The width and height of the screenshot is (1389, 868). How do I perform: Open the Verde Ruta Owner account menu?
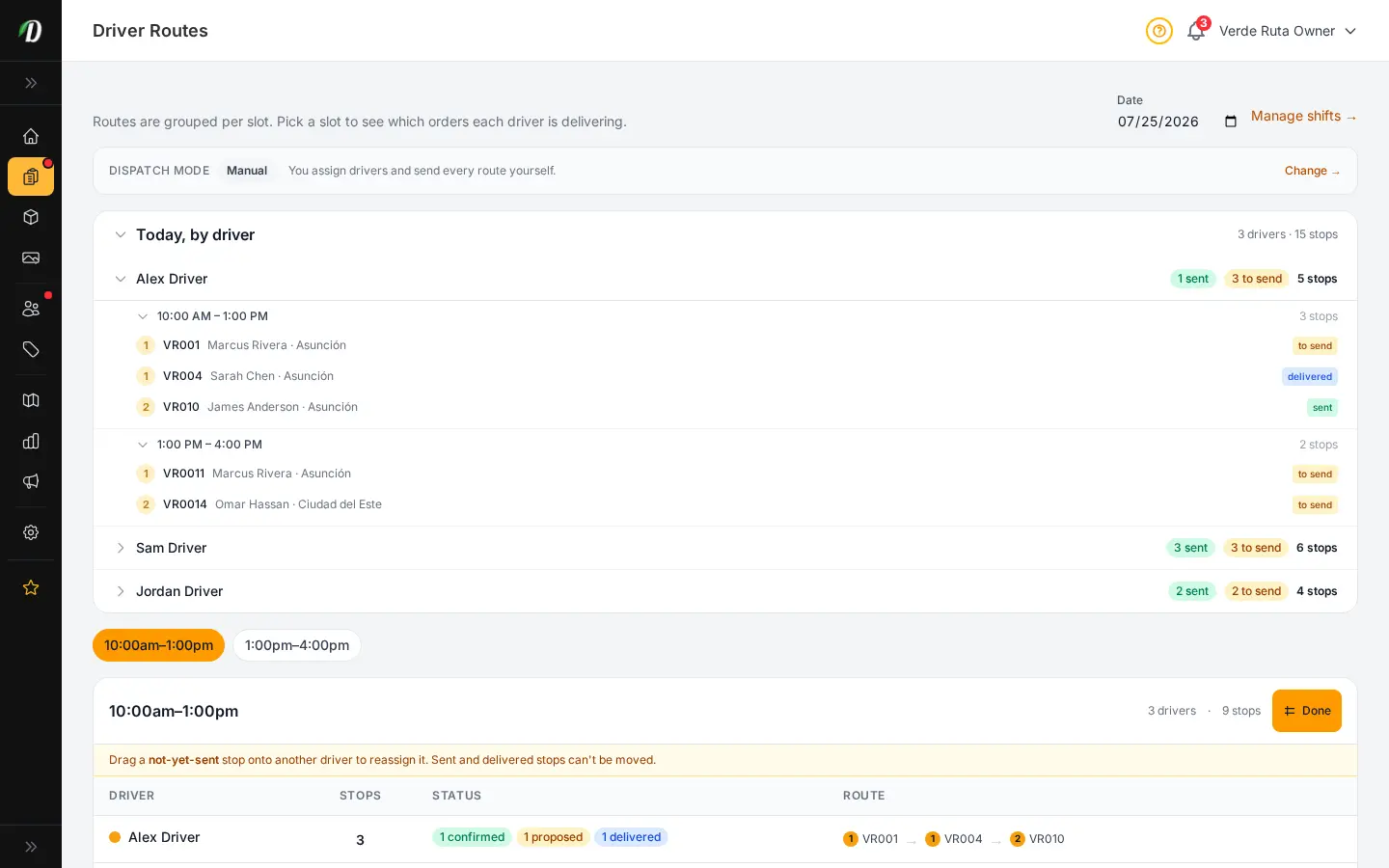coord(1288,31)
